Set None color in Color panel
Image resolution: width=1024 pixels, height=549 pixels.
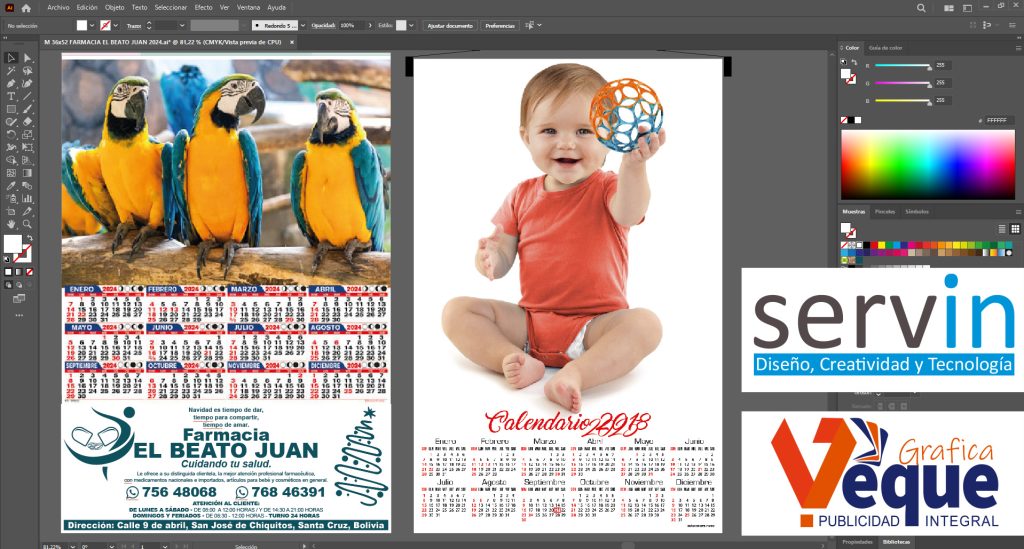pyautogui.click(x=846, y=120)
